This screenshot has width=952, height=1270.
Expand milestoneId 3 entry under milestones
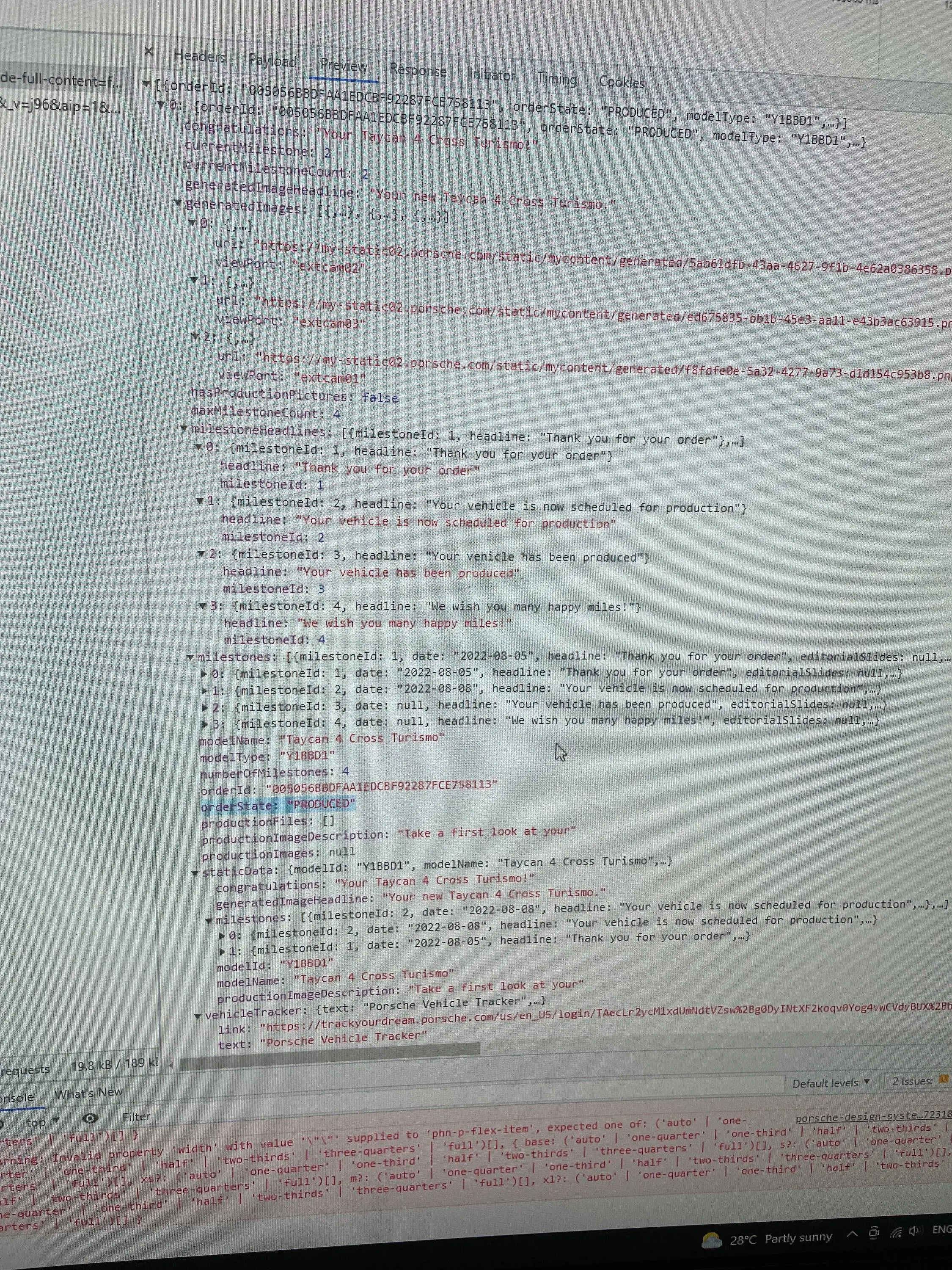tap(205, 707)
